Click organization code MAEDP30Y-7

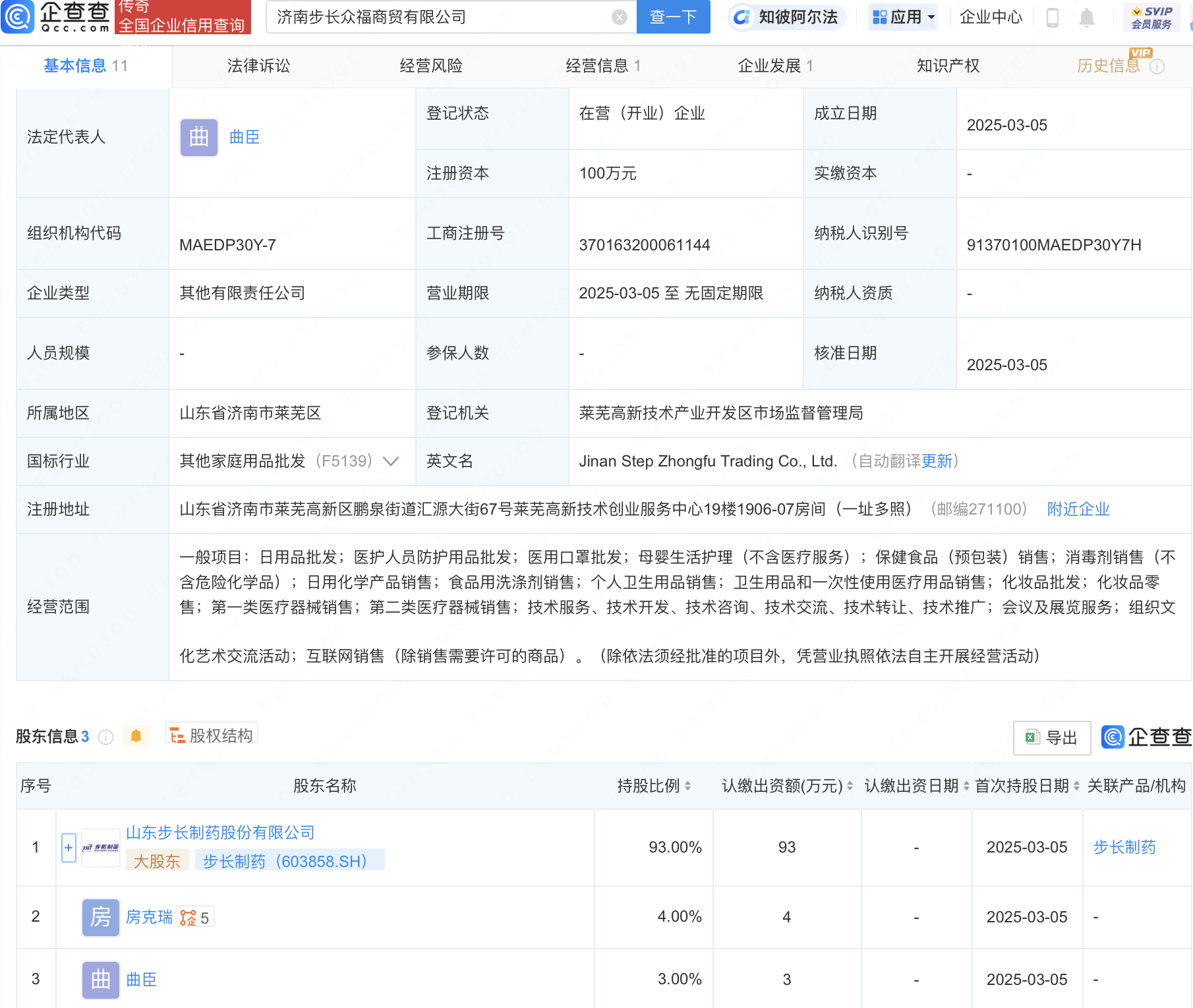point(228,245)
